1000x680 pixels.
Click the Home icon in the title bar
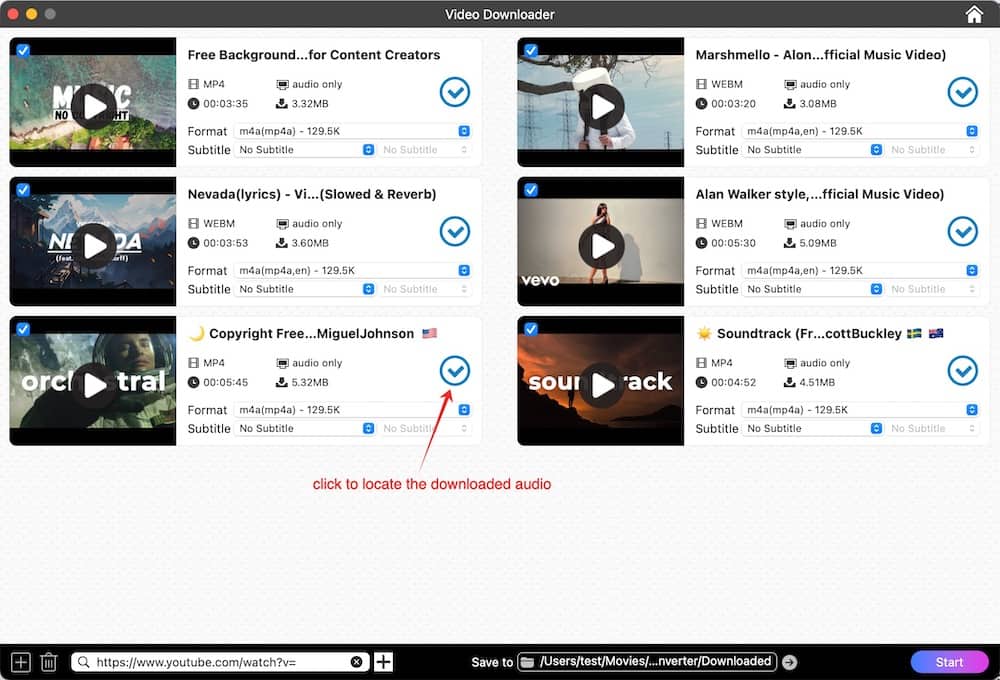point(973,14)
